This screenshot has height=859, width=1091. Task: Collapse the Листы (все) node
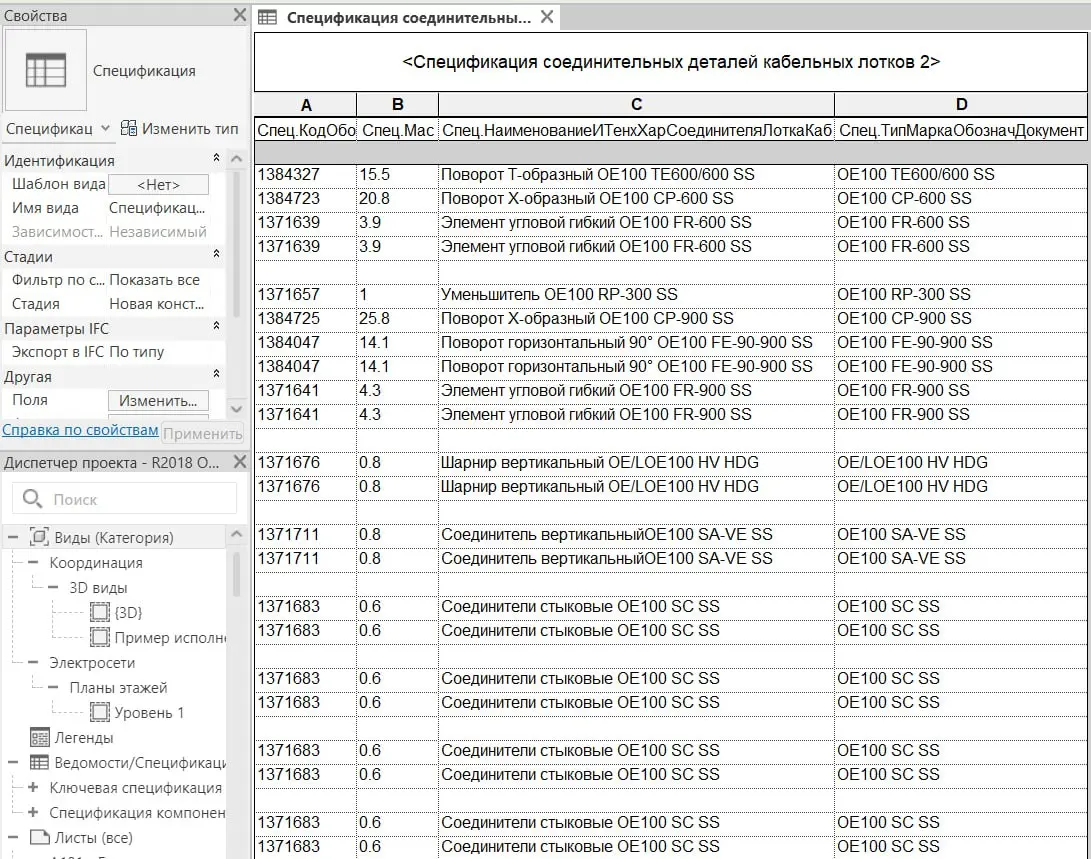click(13, 837)
